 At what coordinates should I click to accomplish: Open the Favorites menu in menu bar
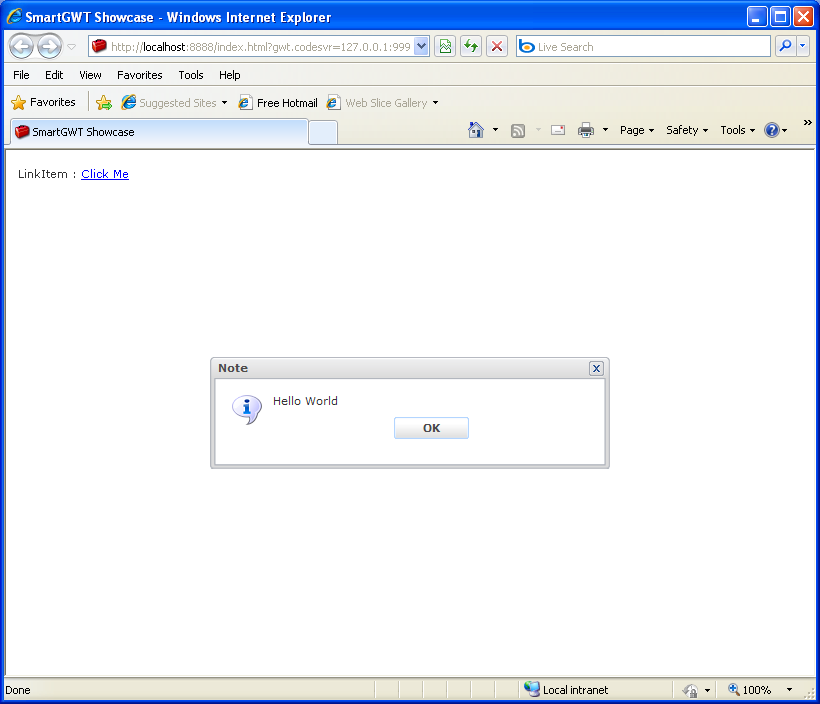(140, 75)
